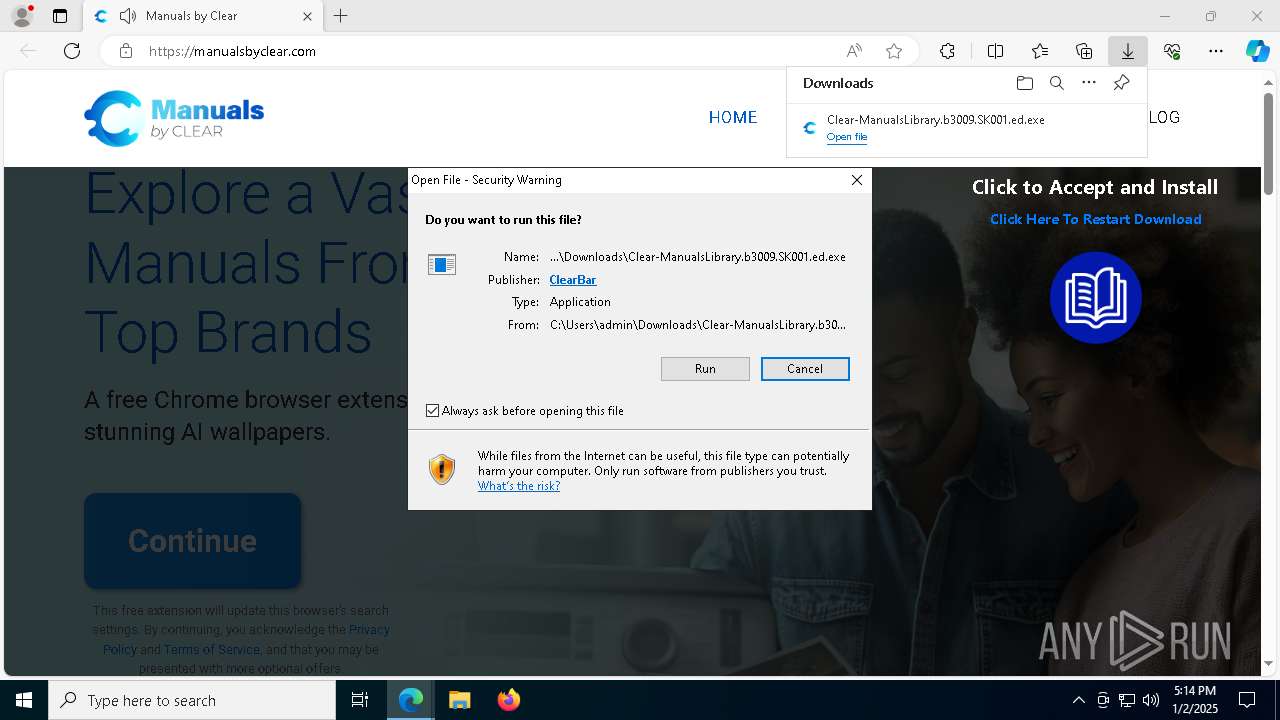Image resolution: width=1280 pixels, height=720 pixels.
Task: Open the notification center icon
Action: click(x=1247, y=700)
